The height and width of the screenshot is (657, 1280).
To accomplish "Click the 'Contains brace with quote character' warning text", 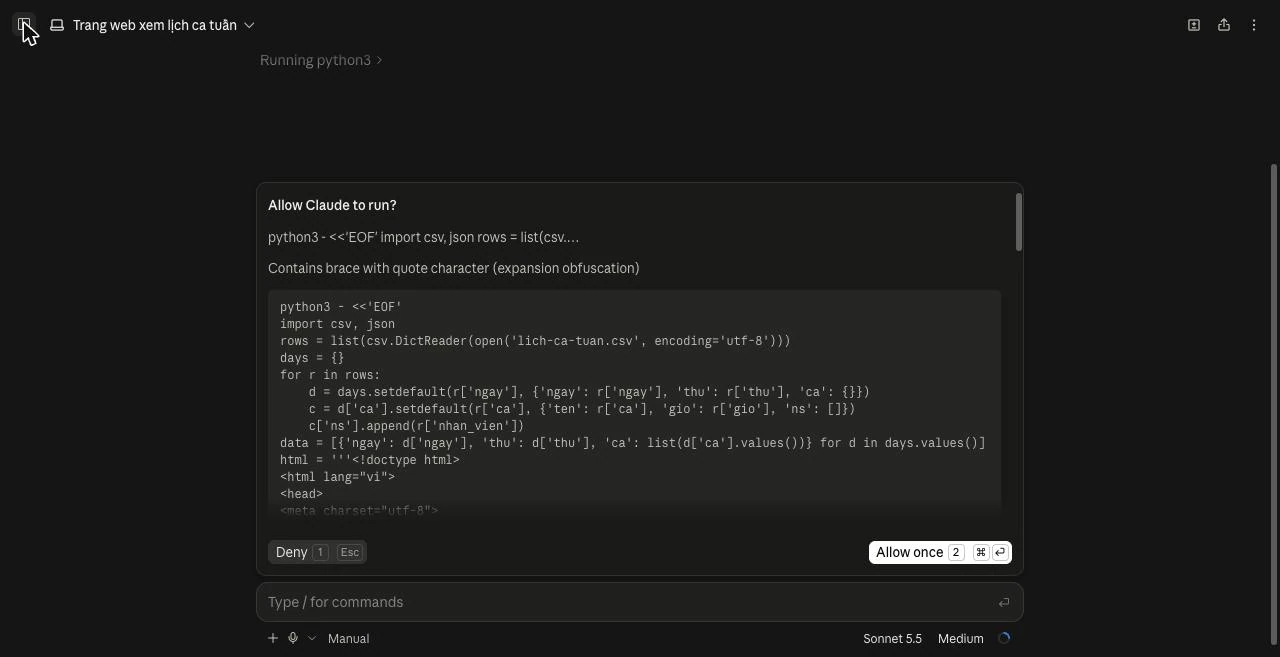I will (x=453, y=268).
